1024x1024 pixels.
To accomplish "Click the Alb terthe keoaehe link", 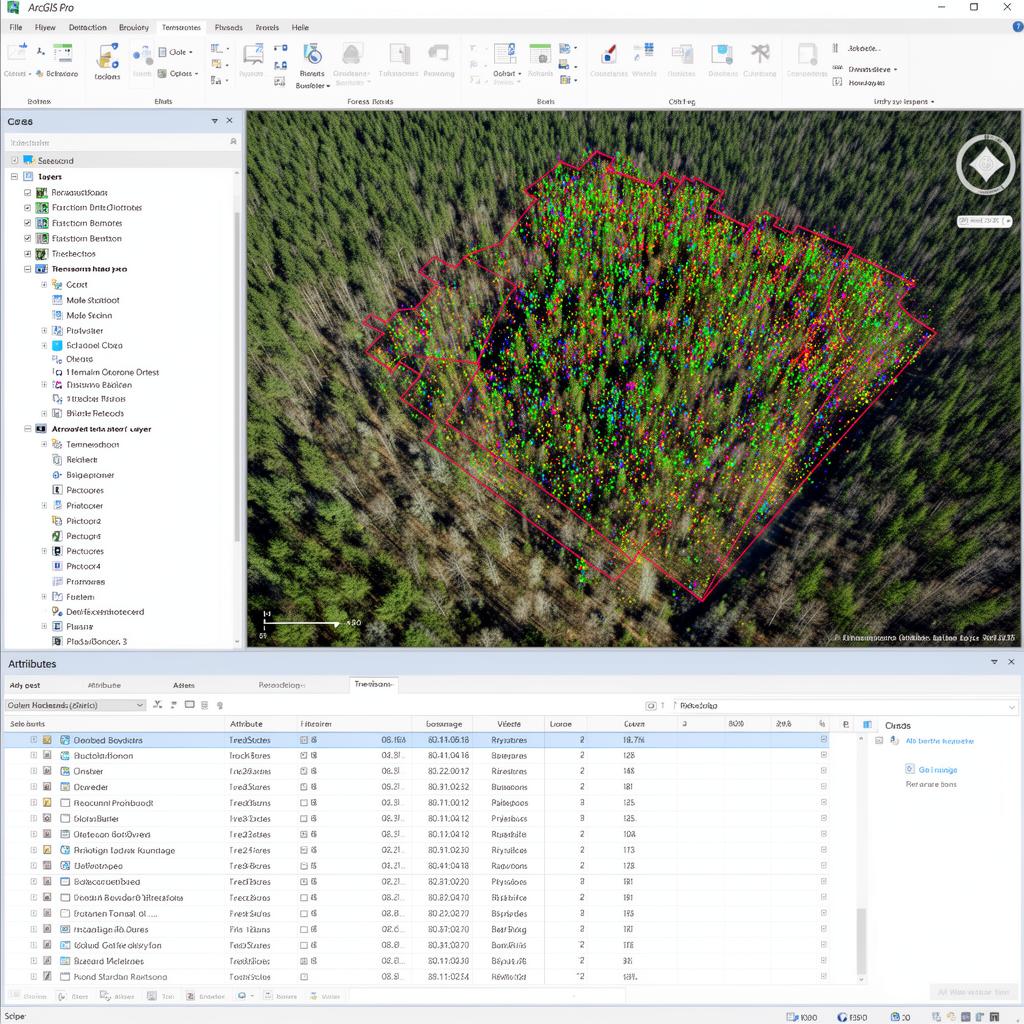I will tap(940, 741).
